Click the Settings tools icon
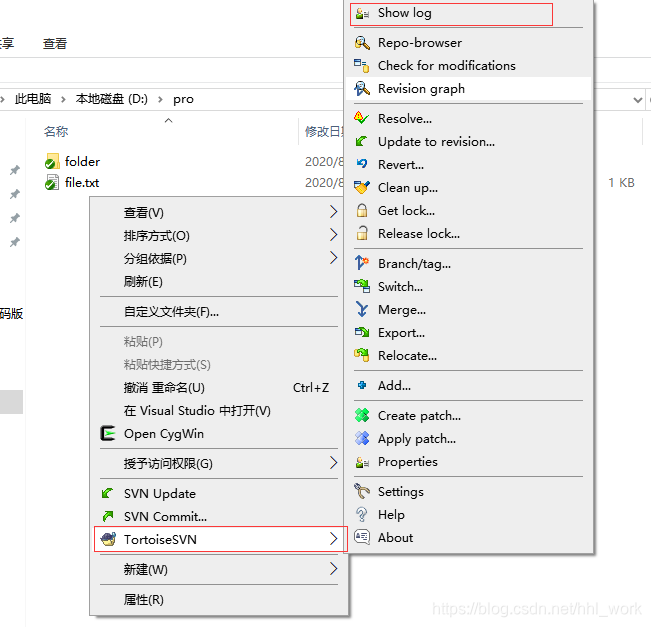The height and width of the screenshot is (627, 651). [362, 491]
